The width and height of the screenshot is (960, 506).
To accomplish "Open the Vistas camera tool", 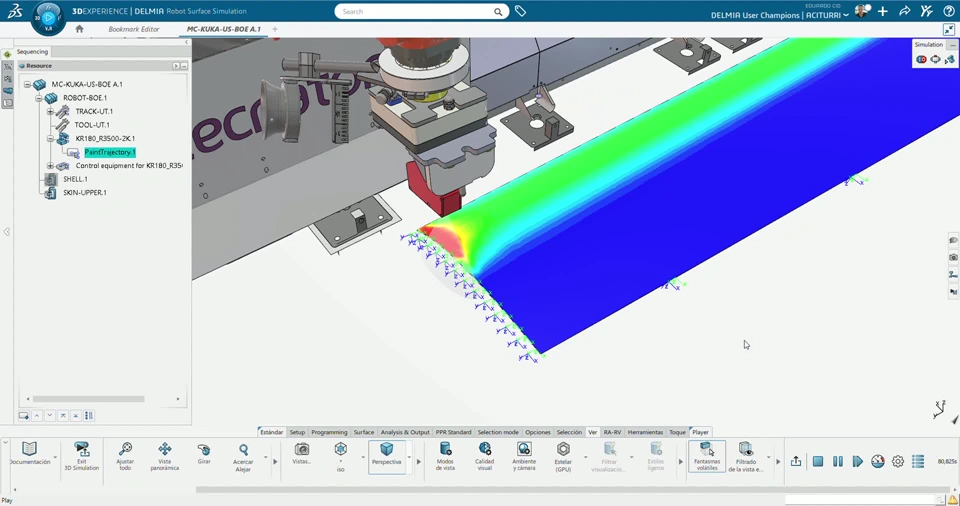I will 301,454.
